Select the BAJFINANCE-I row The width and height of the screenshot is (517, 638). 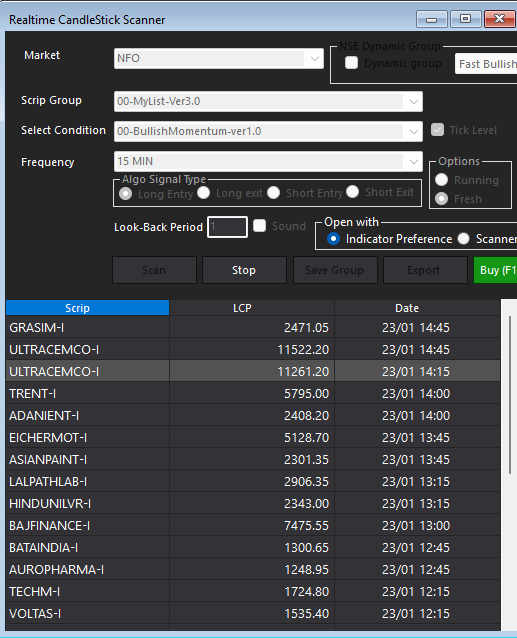point(253,525)
